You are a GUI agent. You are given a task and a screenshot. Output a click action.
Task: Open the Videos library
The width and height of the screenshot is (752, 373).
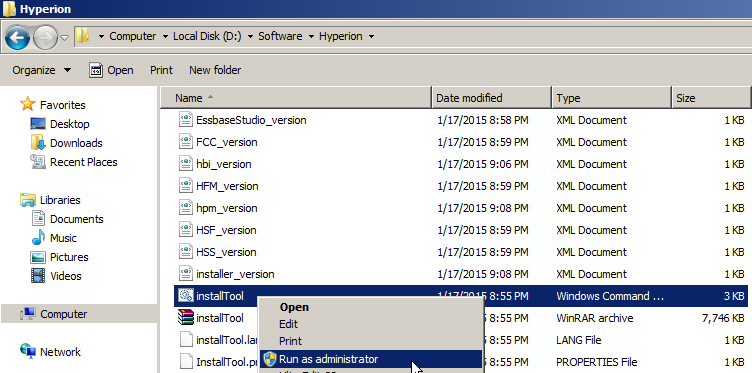coord(65,276)
